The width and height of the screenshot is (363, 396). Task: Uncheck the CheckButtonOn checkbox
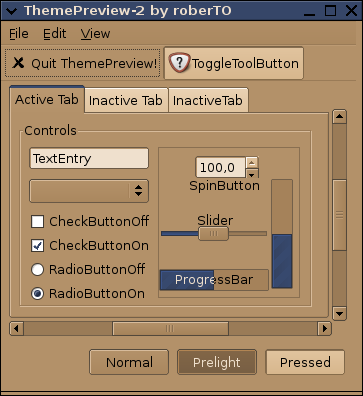tap(37, 246)
